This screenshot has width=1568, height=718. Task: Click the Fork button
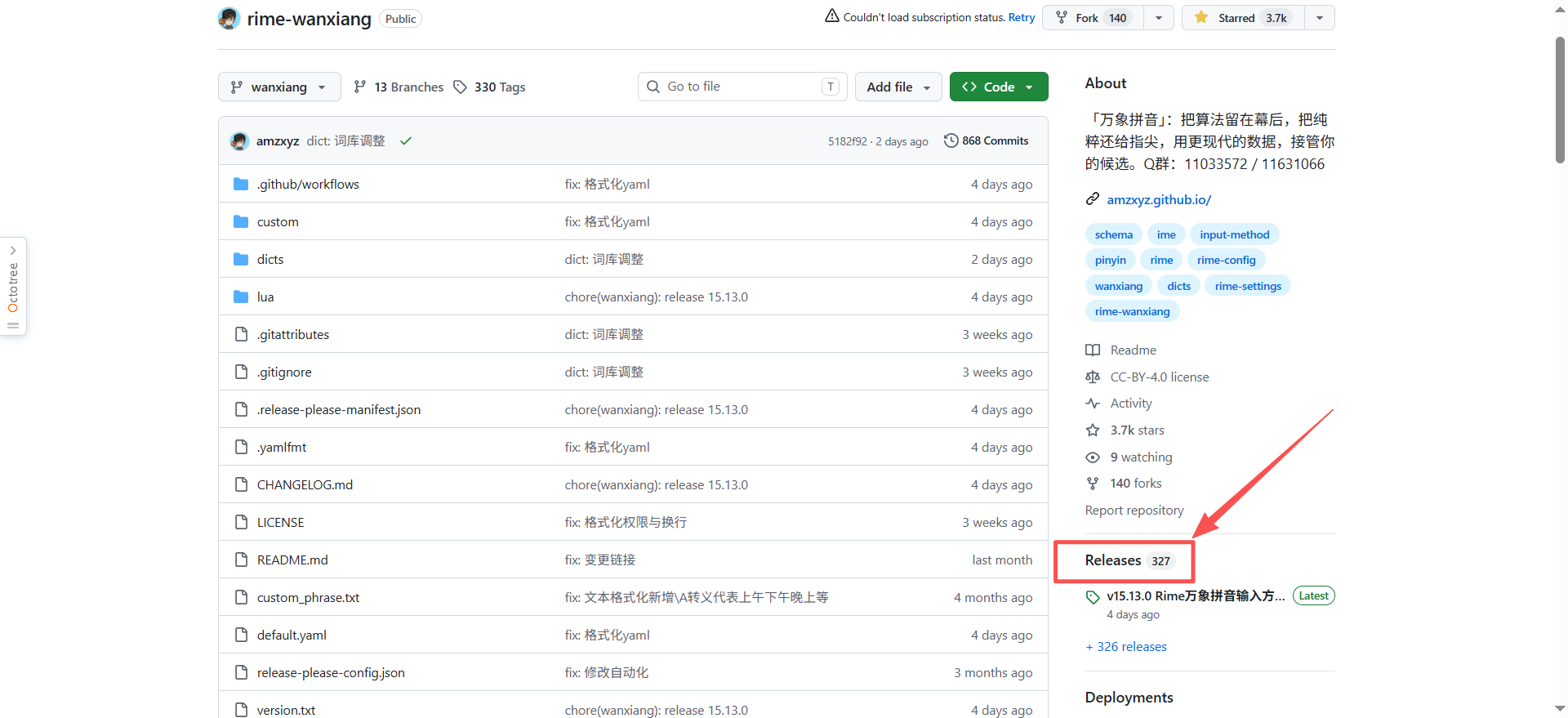click(x=1094, y=18)
